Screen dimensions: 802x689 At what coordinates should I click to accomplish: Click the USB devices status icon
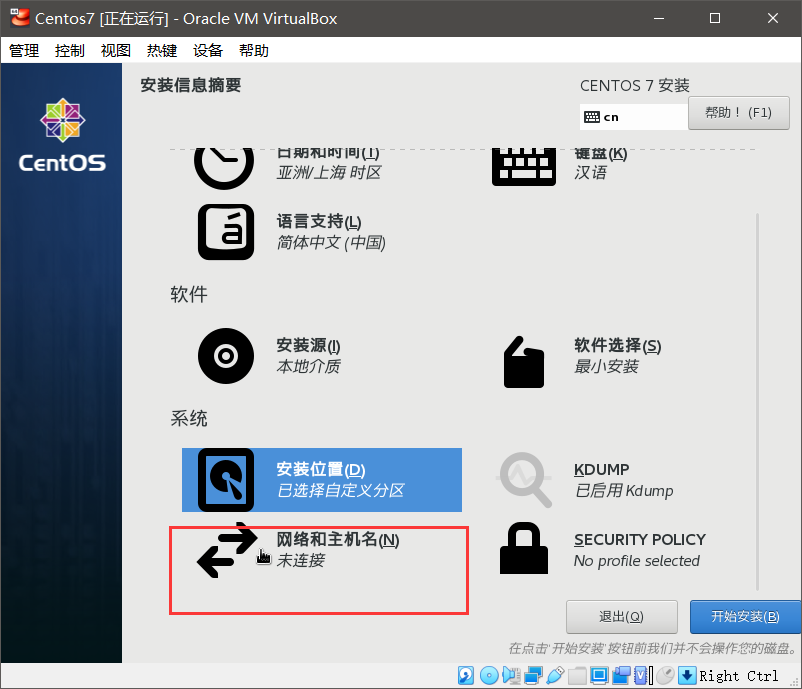555,676
